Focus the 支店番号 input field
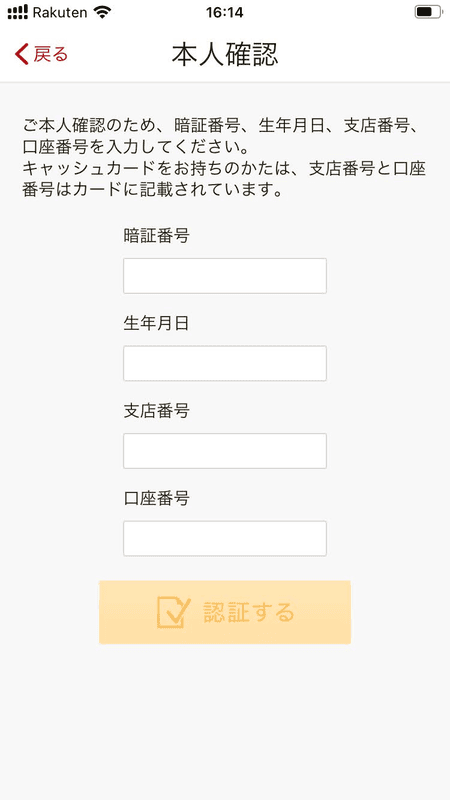This screenshot has width=450, height=800. point(225,451)
